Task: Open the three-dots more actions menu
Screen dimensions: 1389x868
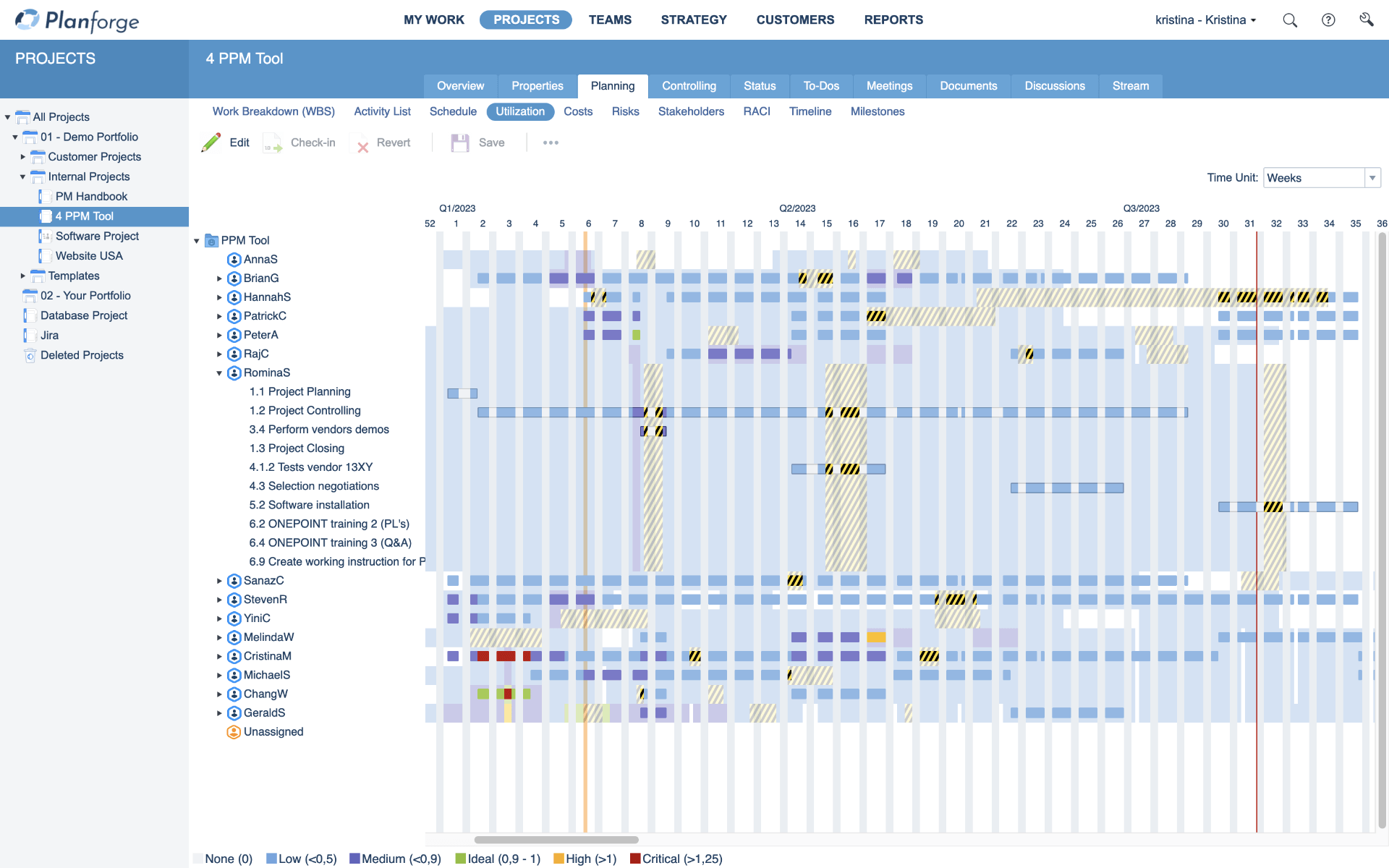Action: click(551, 142)
